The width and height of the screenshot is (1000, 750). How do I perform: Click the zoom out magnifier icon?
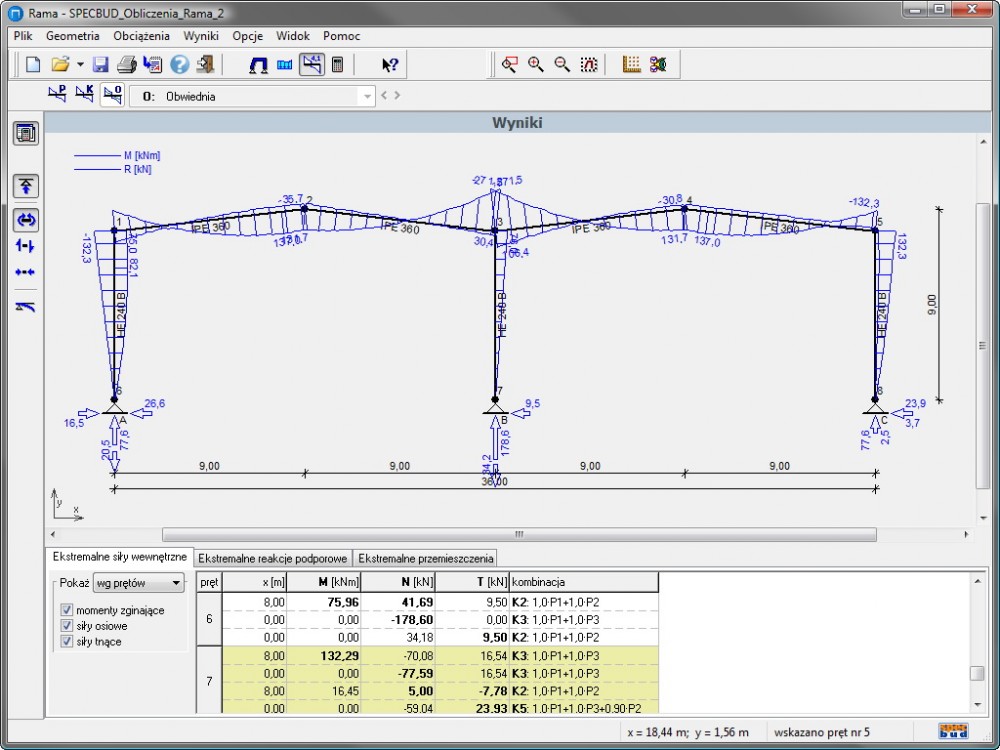(x=562, y=65)
